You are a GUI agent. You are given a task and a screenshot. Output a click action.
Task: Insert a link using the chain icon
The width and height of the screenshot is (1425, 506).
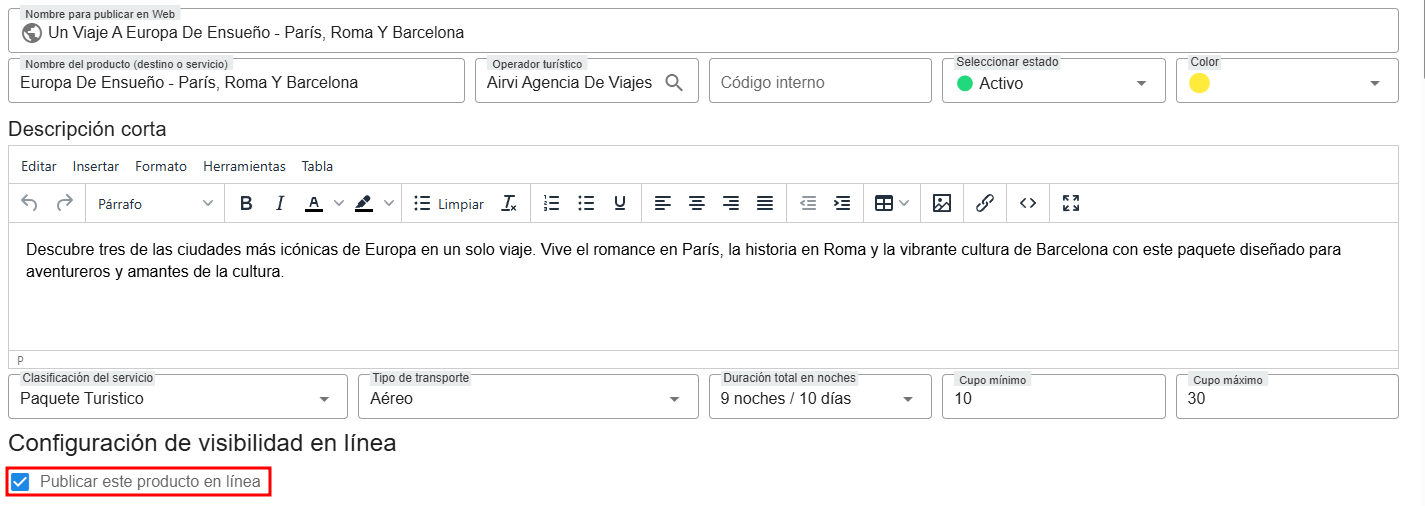point(984,203)
